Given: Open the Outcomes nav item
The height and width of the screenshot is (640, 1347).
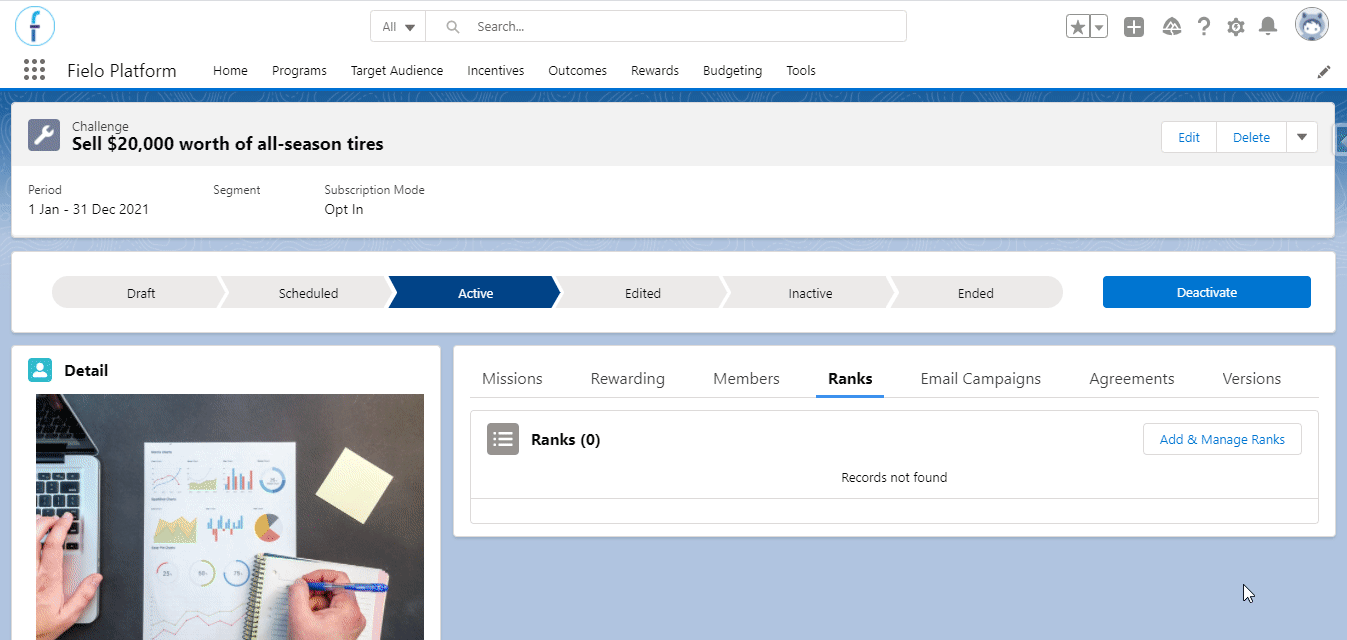Looking at the screenshot, I should [578, 71].
